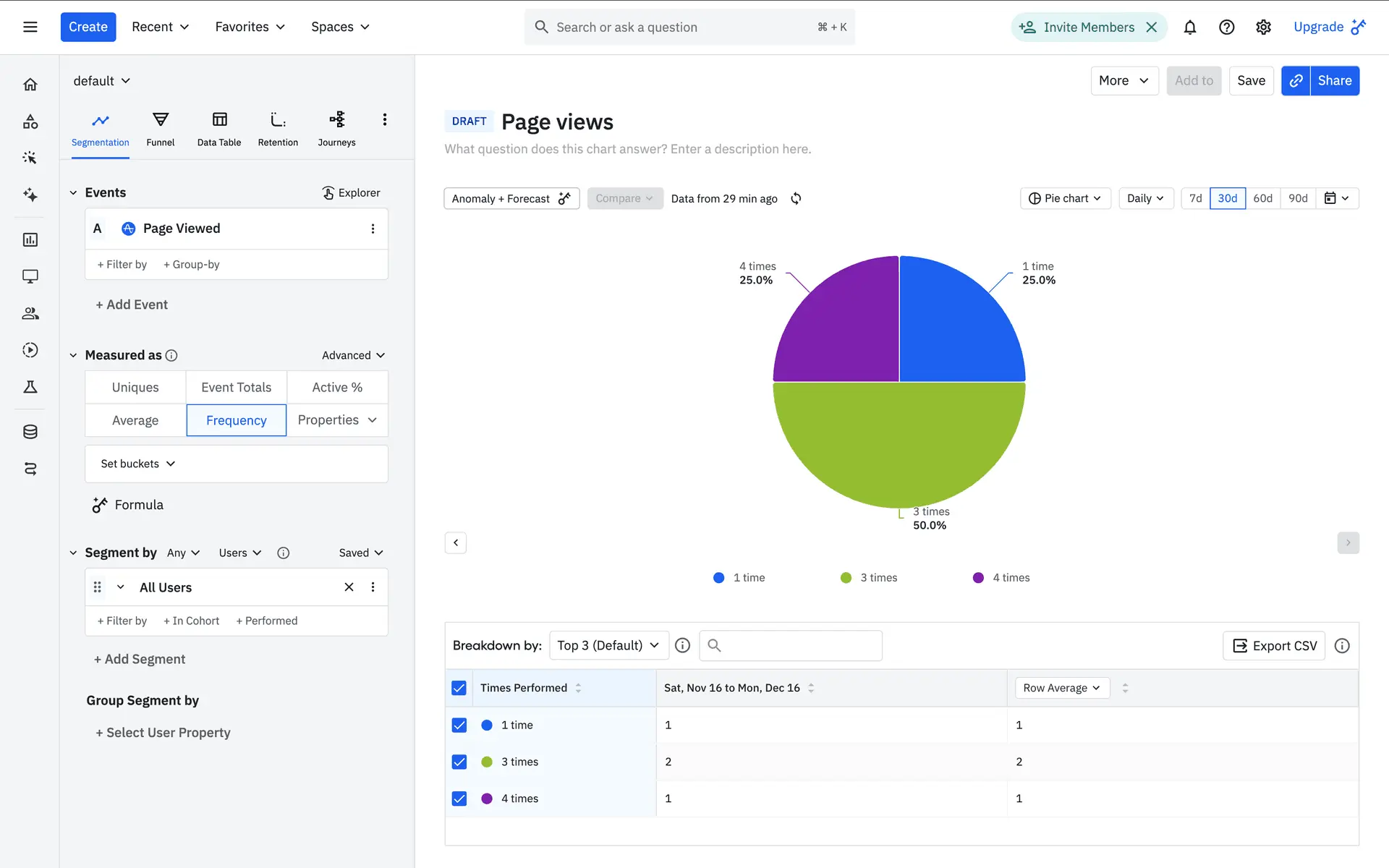
Task: Click the refresh data icon
Action: (796, 198)
